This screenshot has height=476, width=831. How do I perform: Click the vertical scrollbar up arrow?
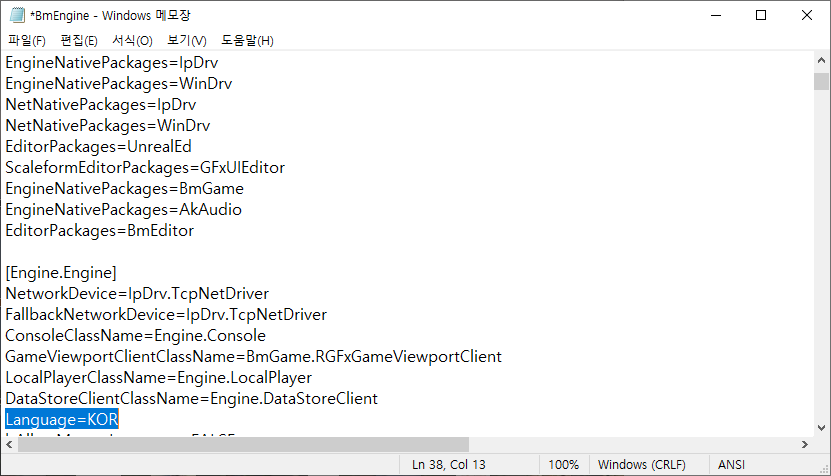821,60
